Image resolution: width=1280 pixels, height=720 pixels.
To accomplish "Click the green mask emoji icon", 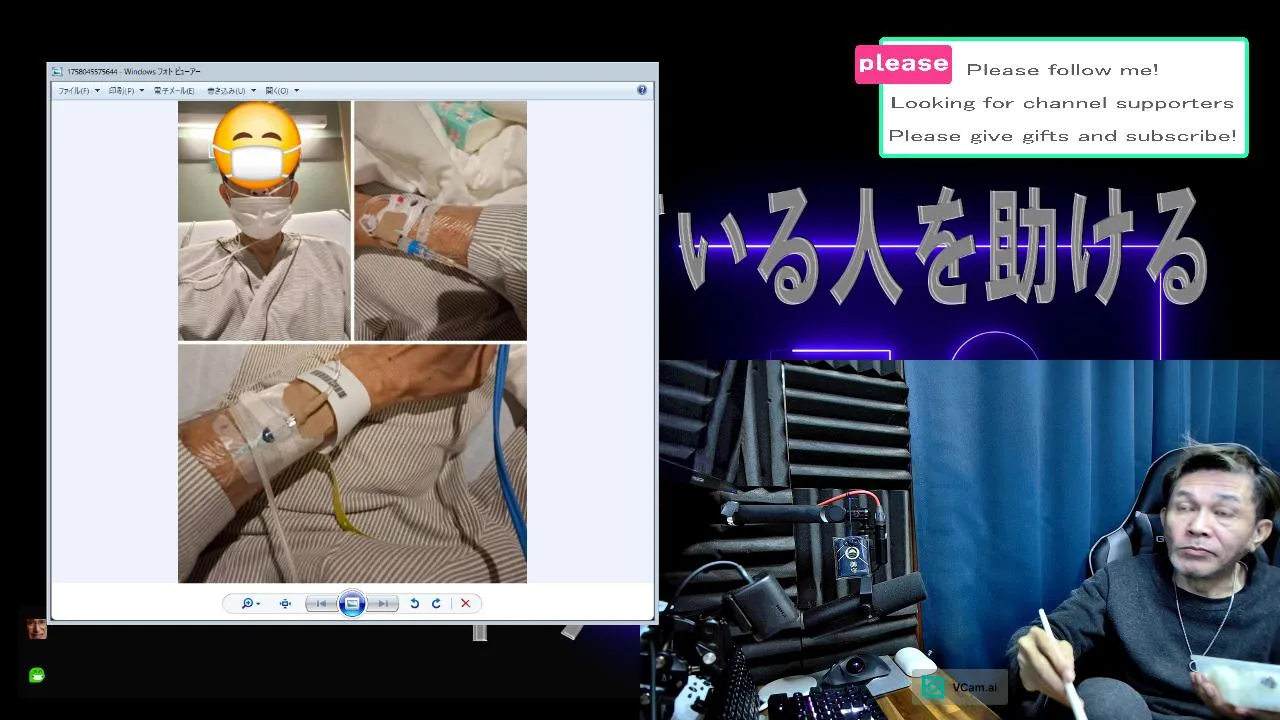I will 37,675.
